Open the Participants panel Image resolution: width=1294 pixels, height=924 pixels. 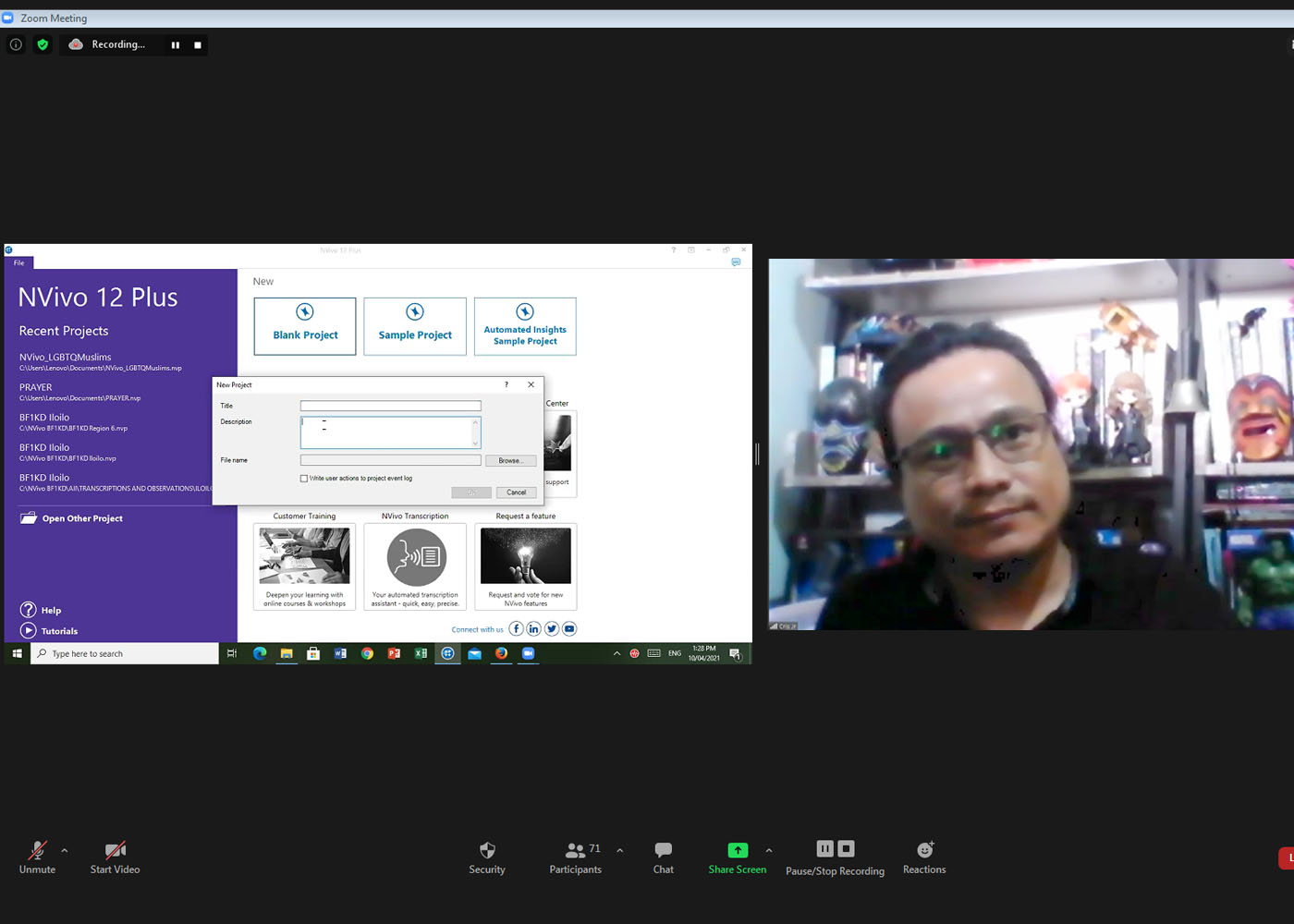[x=576, y=857]
